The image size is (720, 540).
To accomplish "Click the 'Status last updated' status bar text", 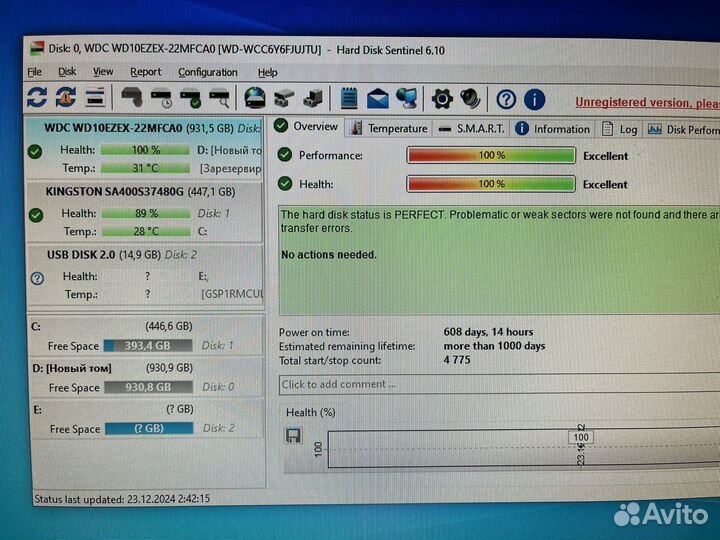I will click(122, 499).
